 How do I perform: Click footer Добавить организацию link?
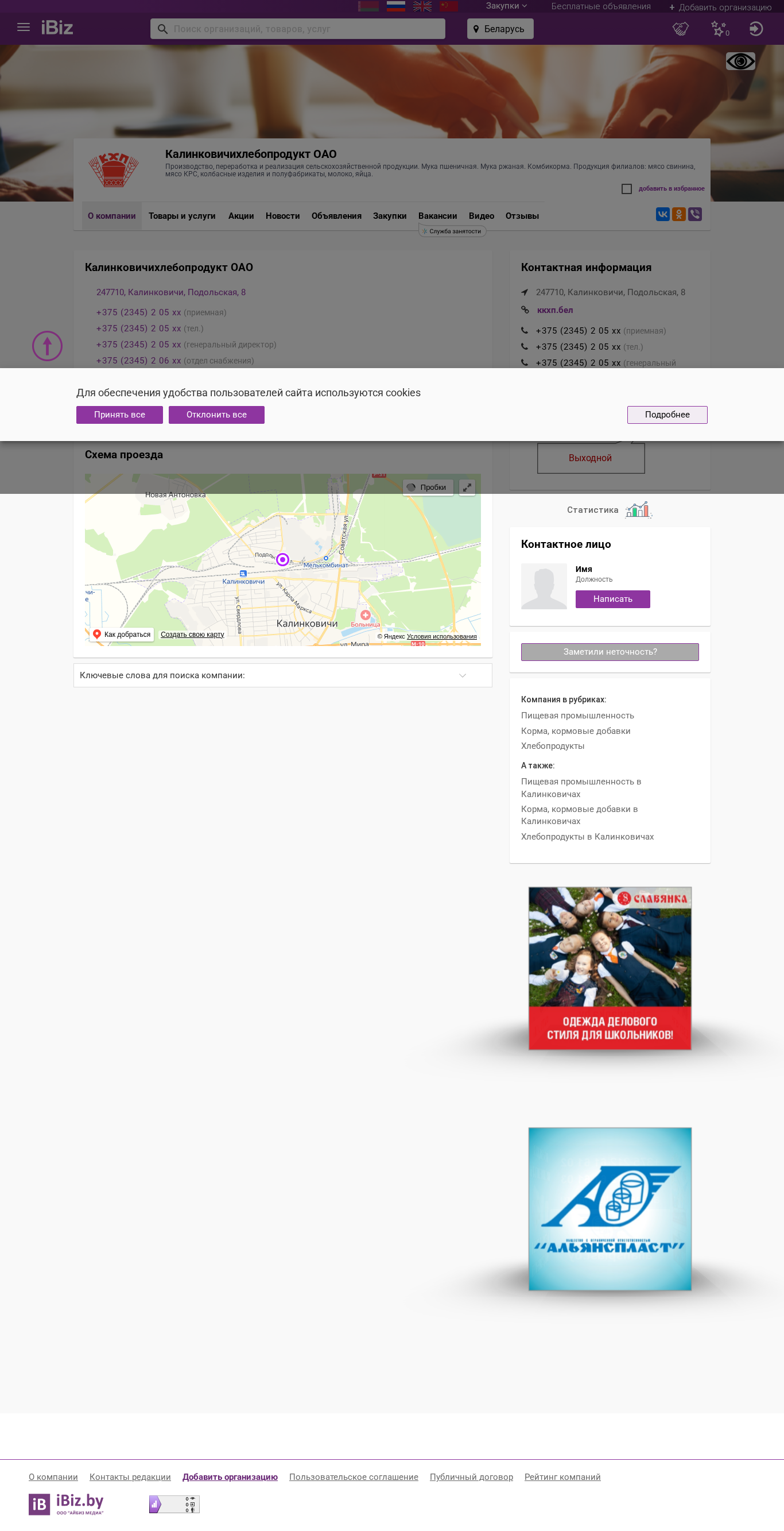point(230,1477)
